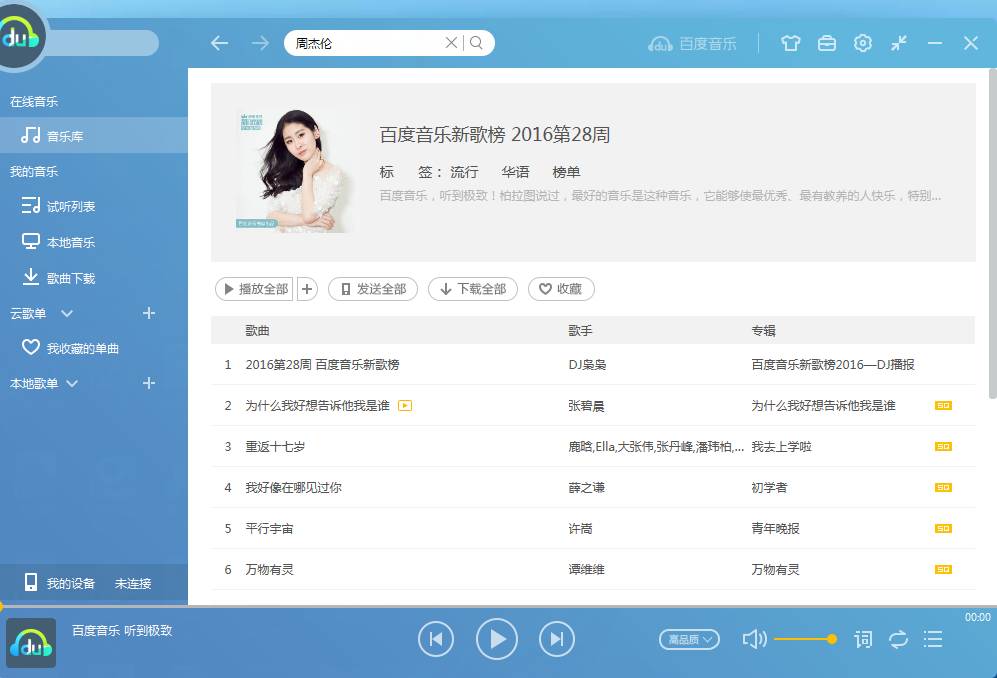Skip to next track

pos(557,639)
